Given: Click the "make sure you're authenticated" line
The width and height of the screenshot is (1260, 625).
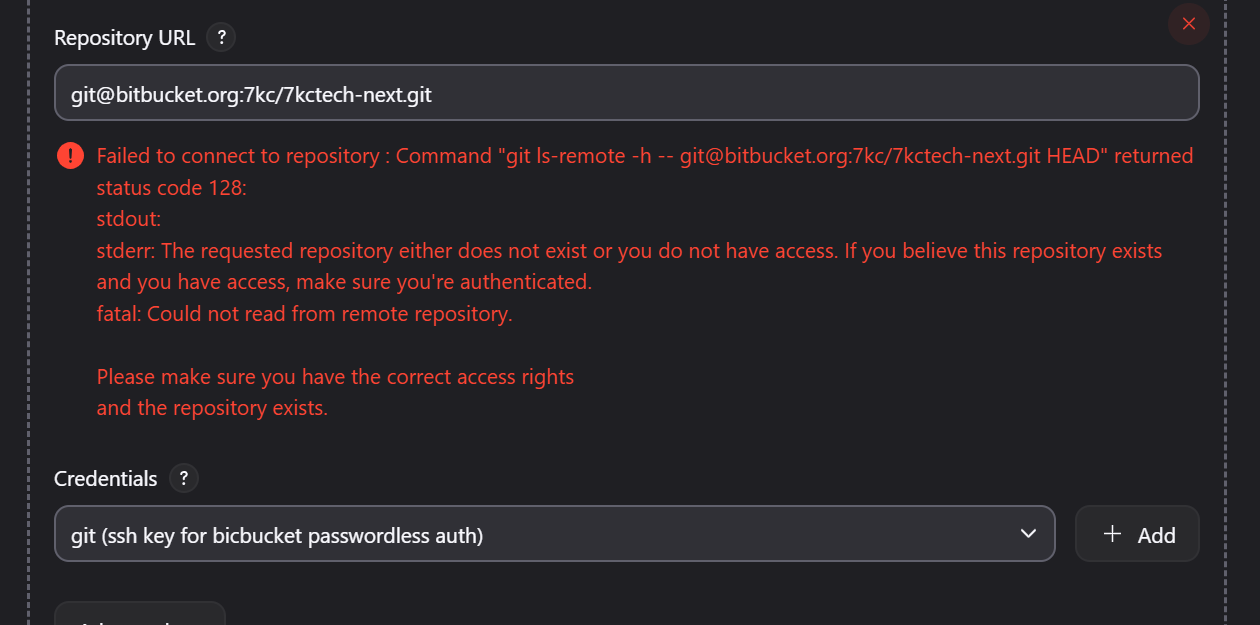Looking at the screenshot, I should (344, 282).
